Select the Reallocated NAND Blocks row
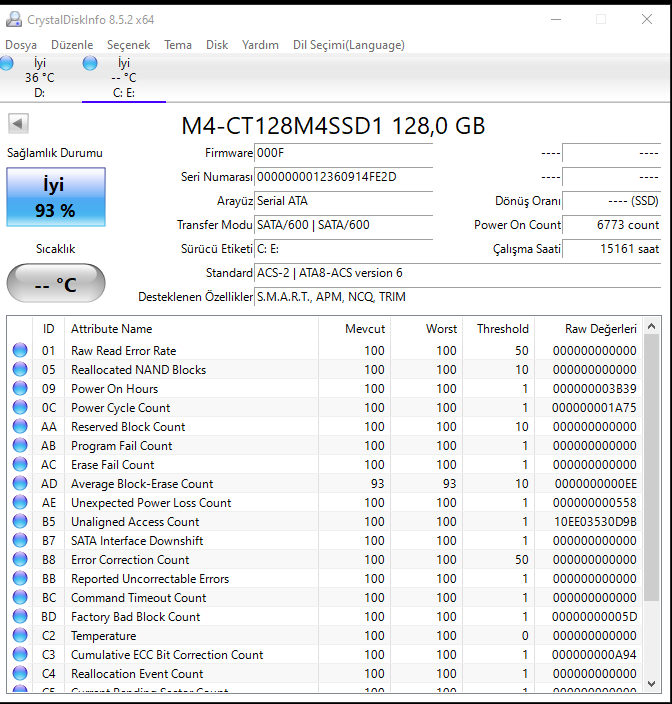 [138, 370]
